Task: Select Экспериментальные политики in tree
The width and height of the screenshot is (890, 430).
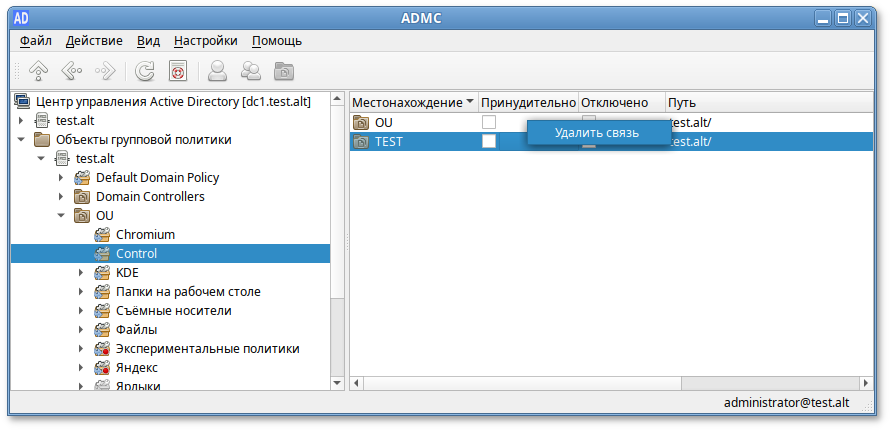Action: click(x=208, y=349)
